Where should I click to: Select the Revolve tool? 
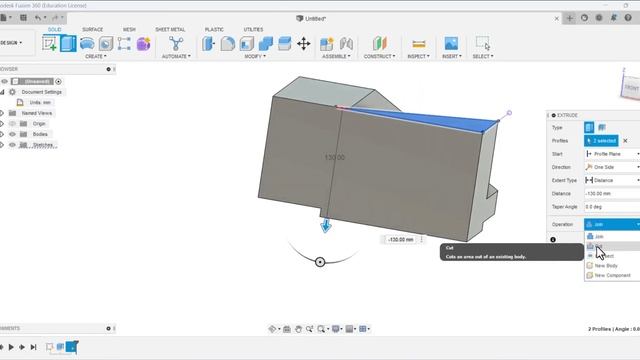(87, 43)
